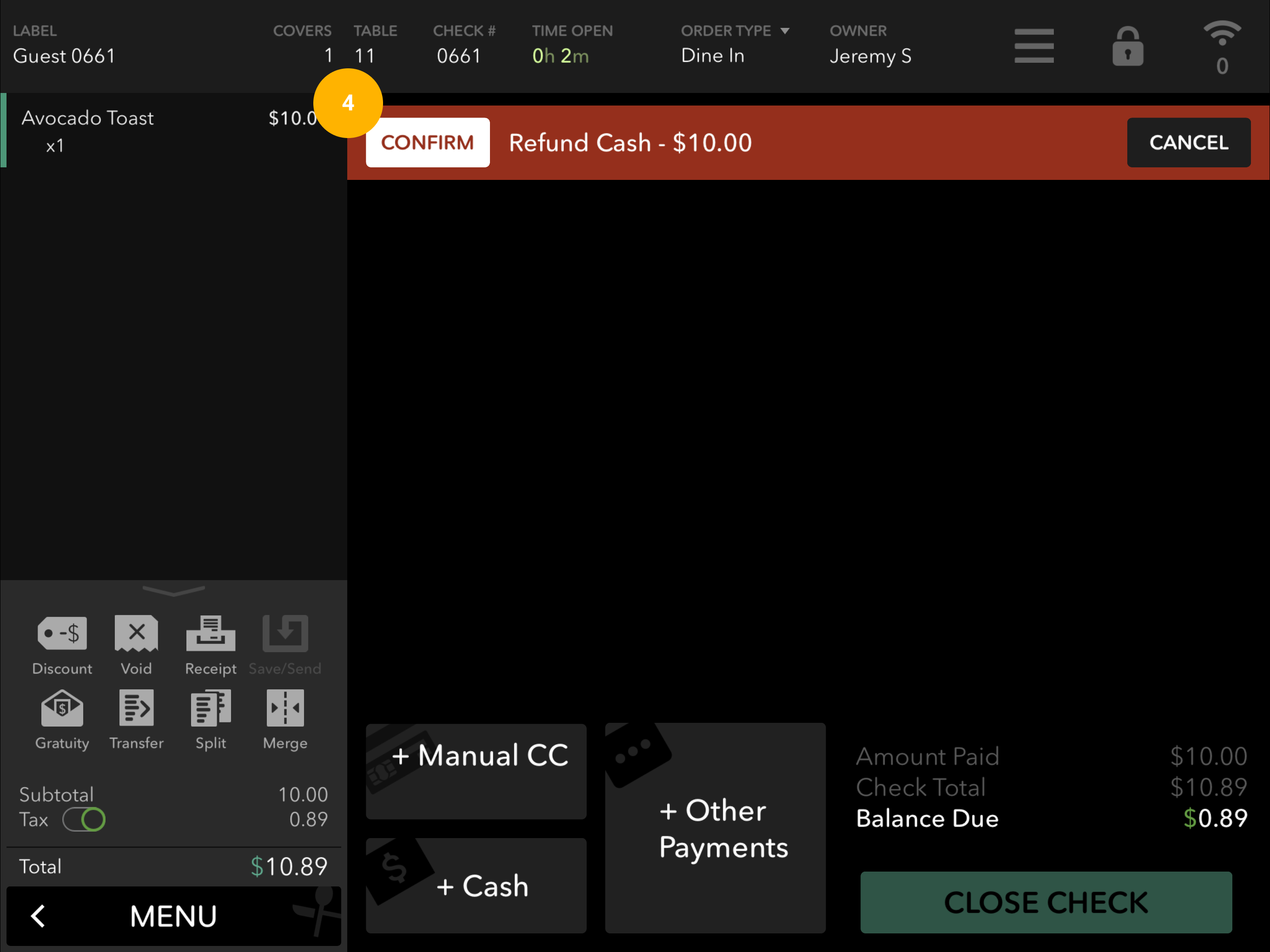Open the Discount tag icon
The height and width of the screenshot is (952, 1270).
62,633
